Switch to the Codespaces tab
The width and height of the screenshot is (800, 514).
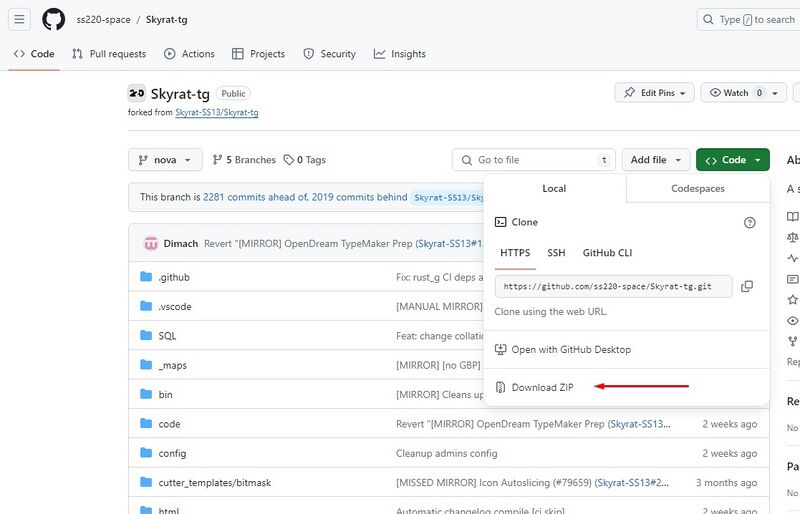click(697, 188)
